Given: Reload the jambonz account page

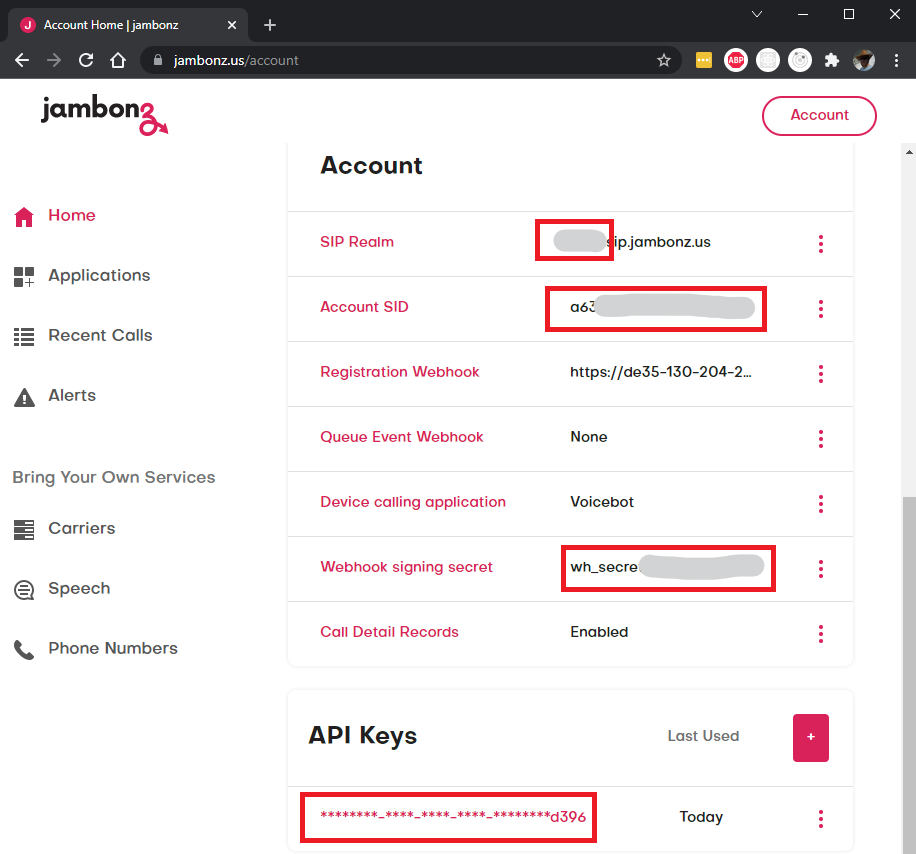Looking at the screenshot, I should pyautogui.click(x=86, y=60).
